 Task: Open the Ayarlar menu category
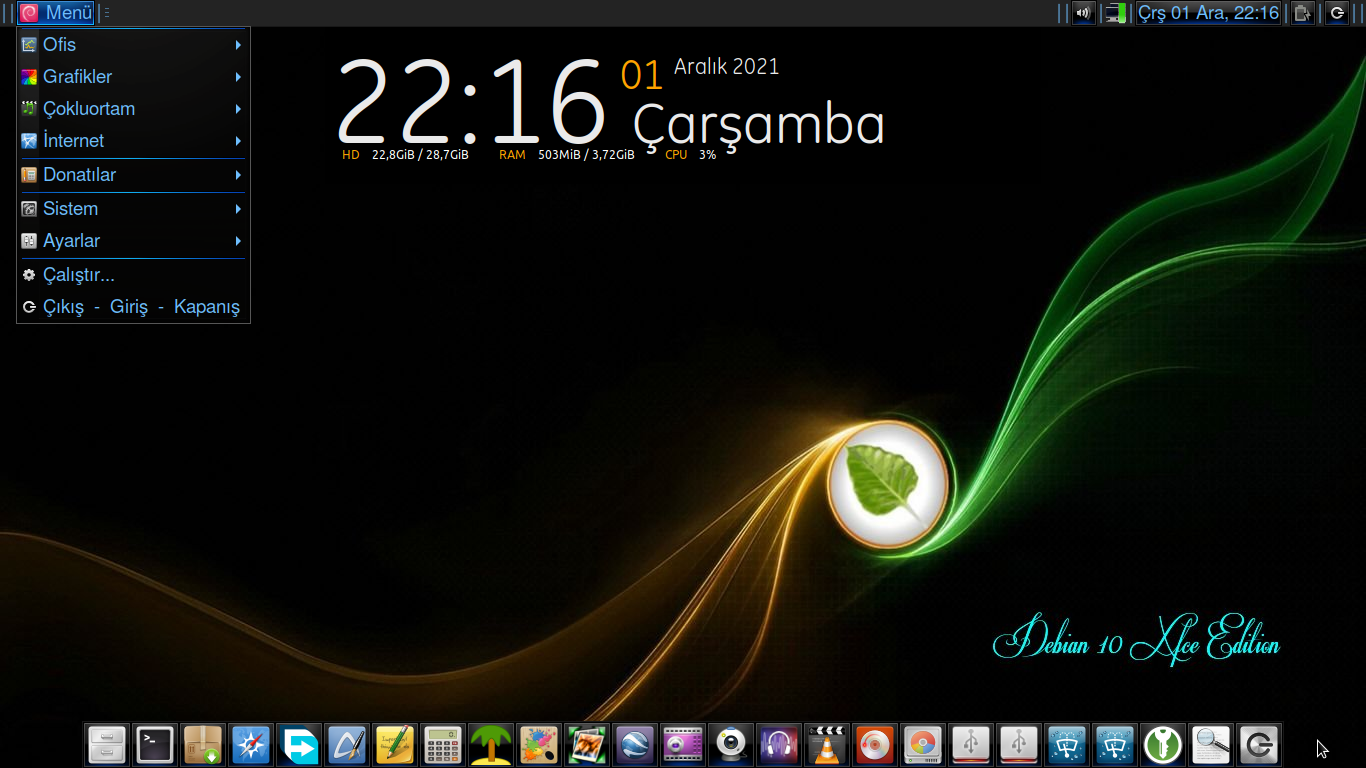[133, 241]
